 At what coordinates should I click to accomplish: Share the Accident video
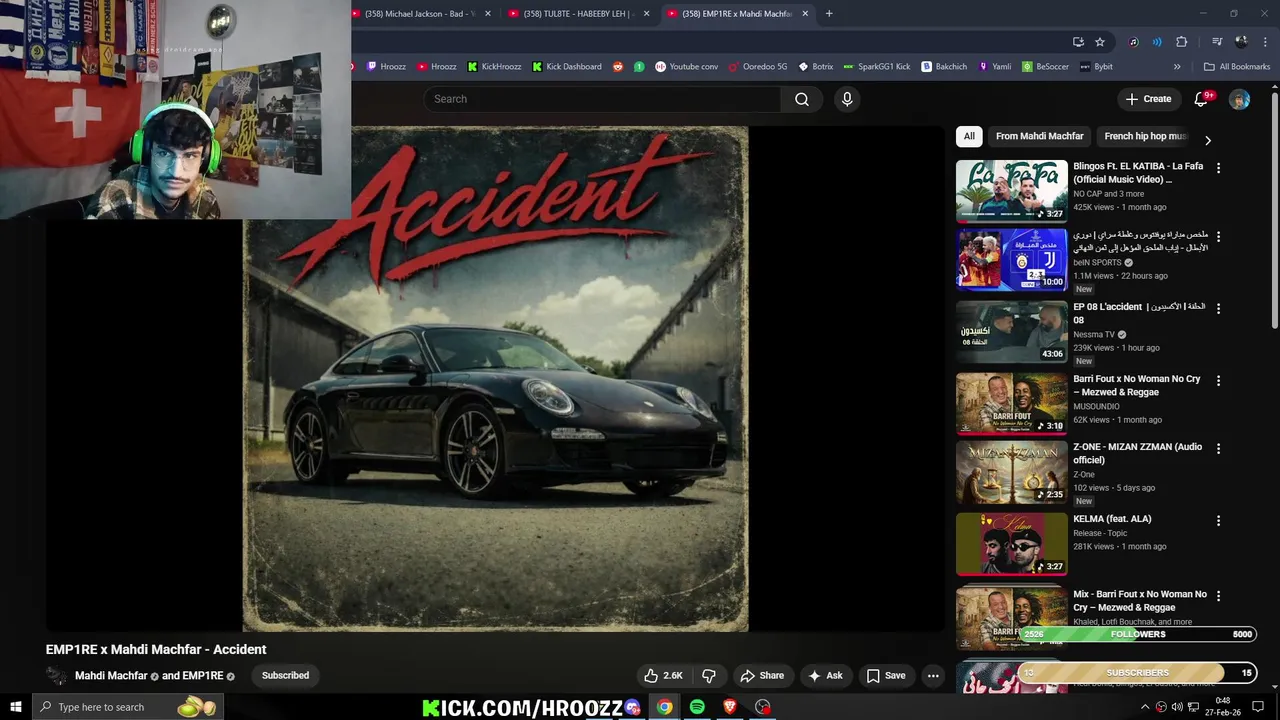762,676
